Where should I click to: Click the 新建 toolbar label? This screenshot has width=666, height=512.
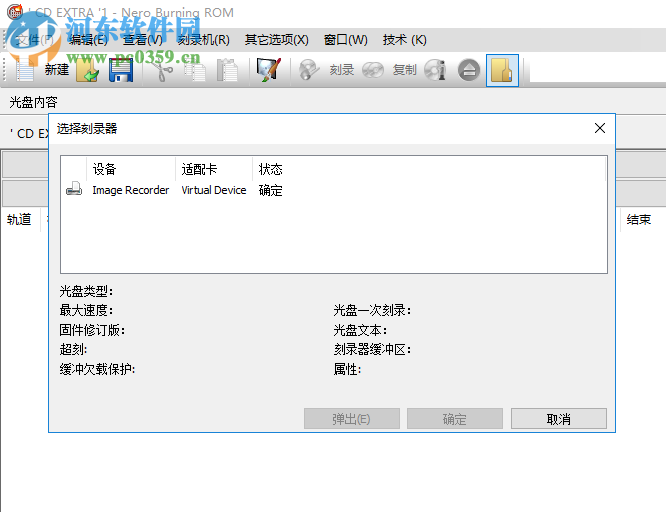click(x=56, y=70)
